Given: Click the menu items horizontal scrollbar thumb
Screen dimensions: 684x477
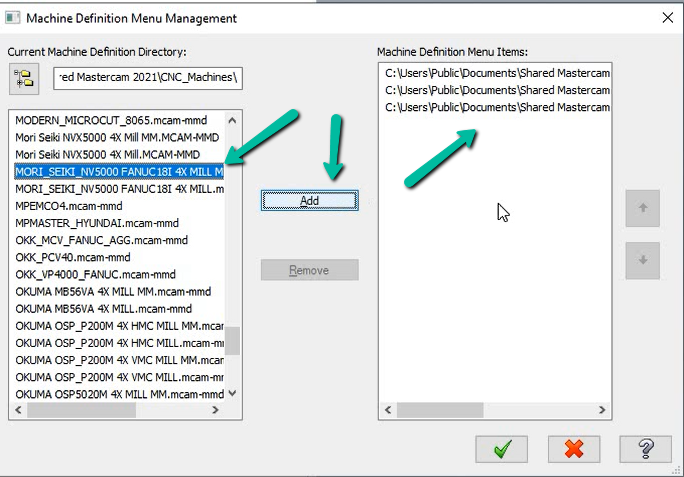Looking at the screenshot, I should [440, 410].
